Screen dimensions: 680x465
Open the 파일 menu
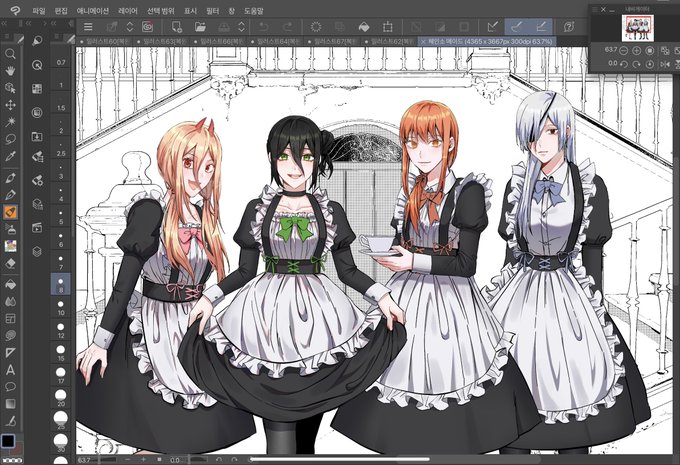[39, 11]
